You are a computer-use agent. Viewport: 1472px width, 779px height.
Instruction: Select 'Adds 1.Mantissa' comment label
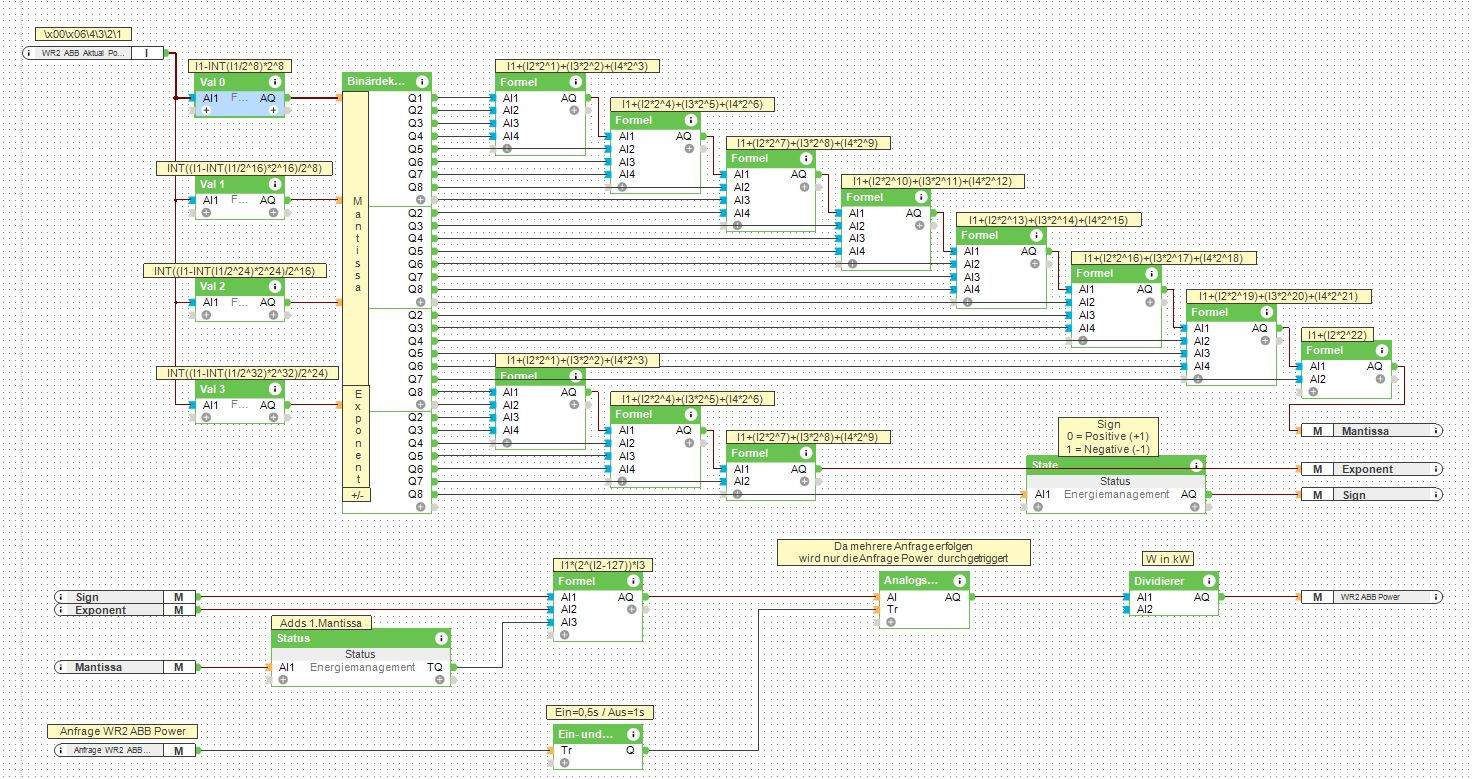pyautogui.click(x=321, y=622)
